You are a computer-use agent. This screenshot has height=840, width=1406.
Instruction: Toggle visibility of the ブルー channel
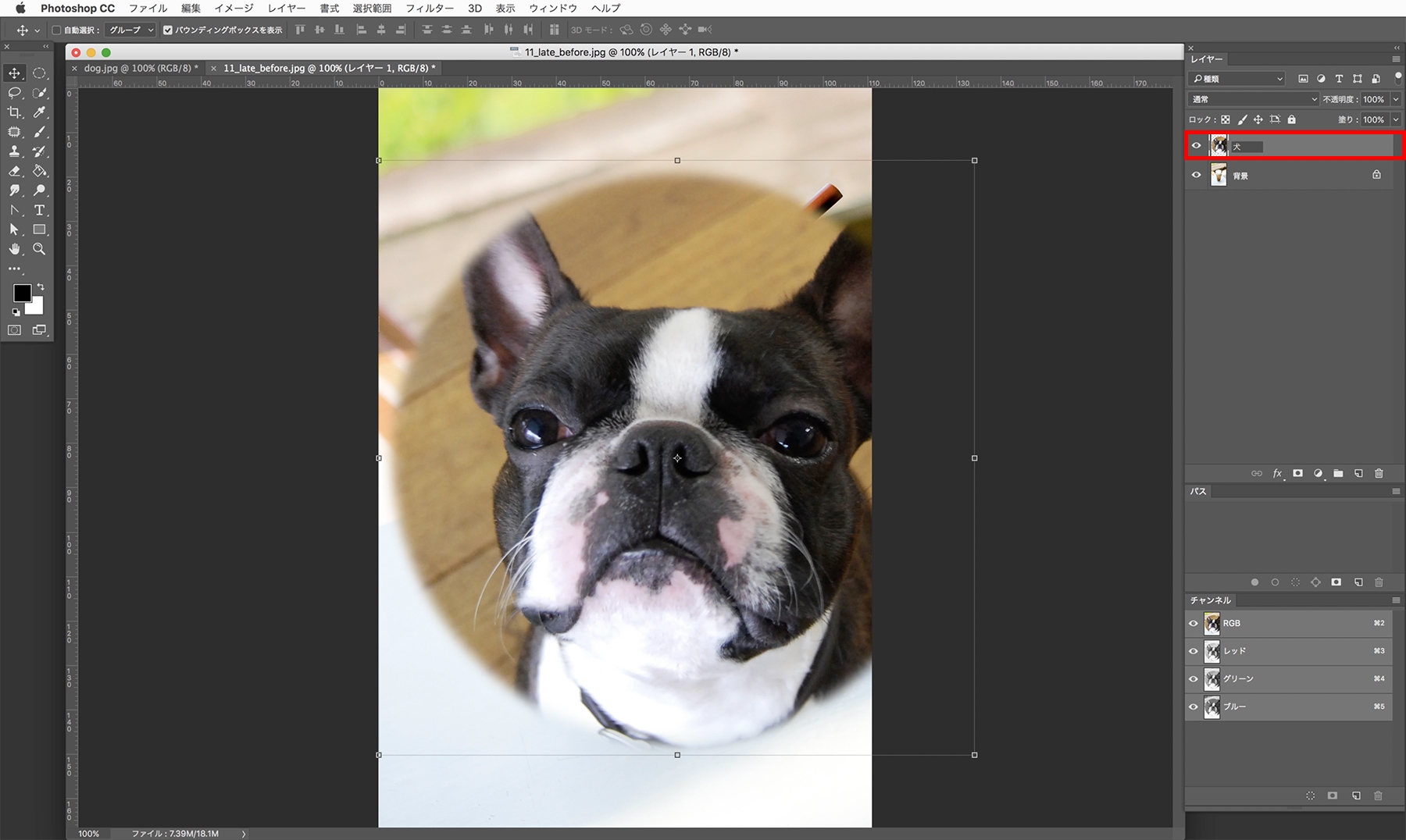(x=1194, y=707)
